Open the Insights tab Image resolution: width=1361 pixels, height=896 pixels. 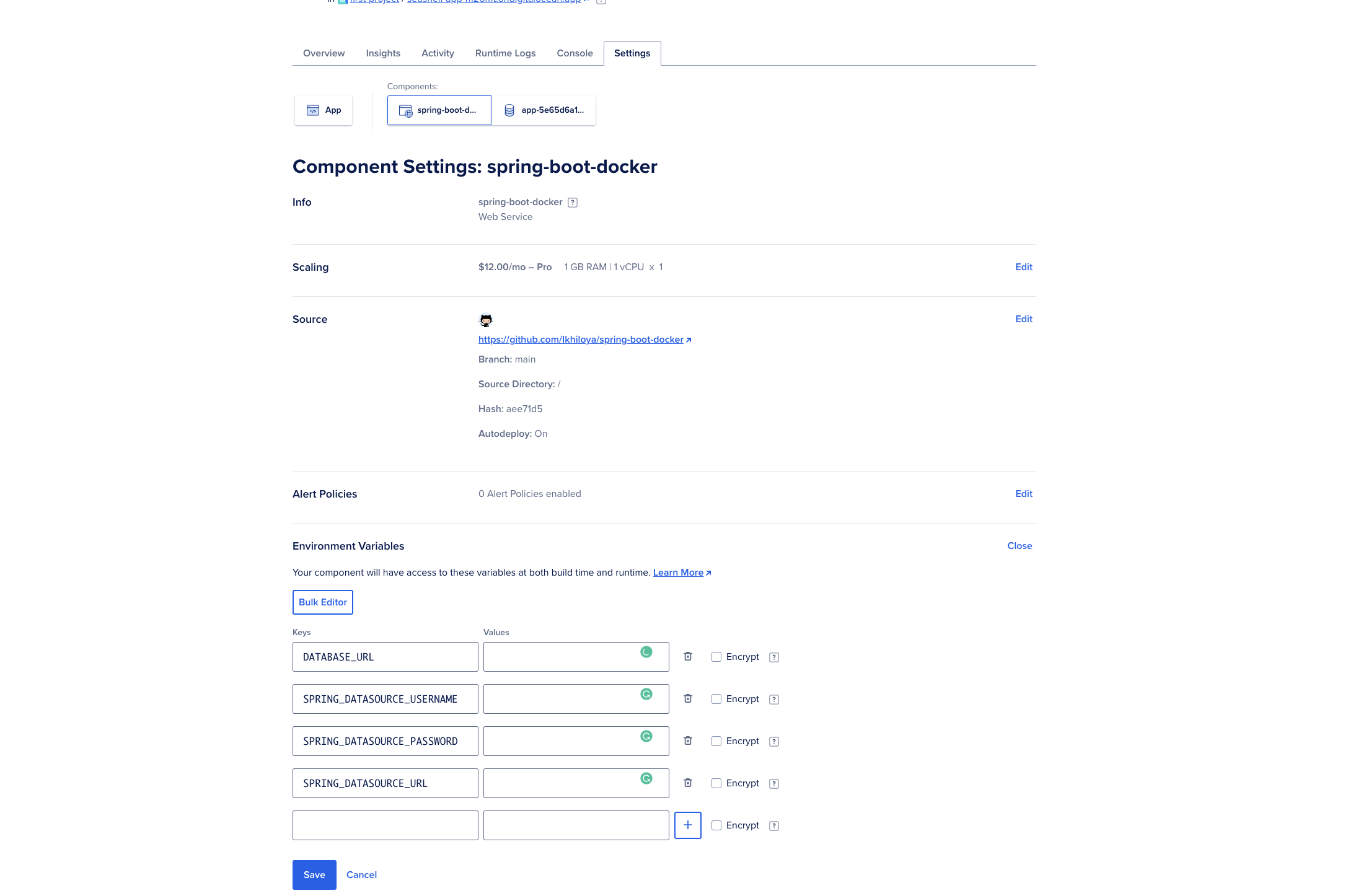tap(383, 53)
